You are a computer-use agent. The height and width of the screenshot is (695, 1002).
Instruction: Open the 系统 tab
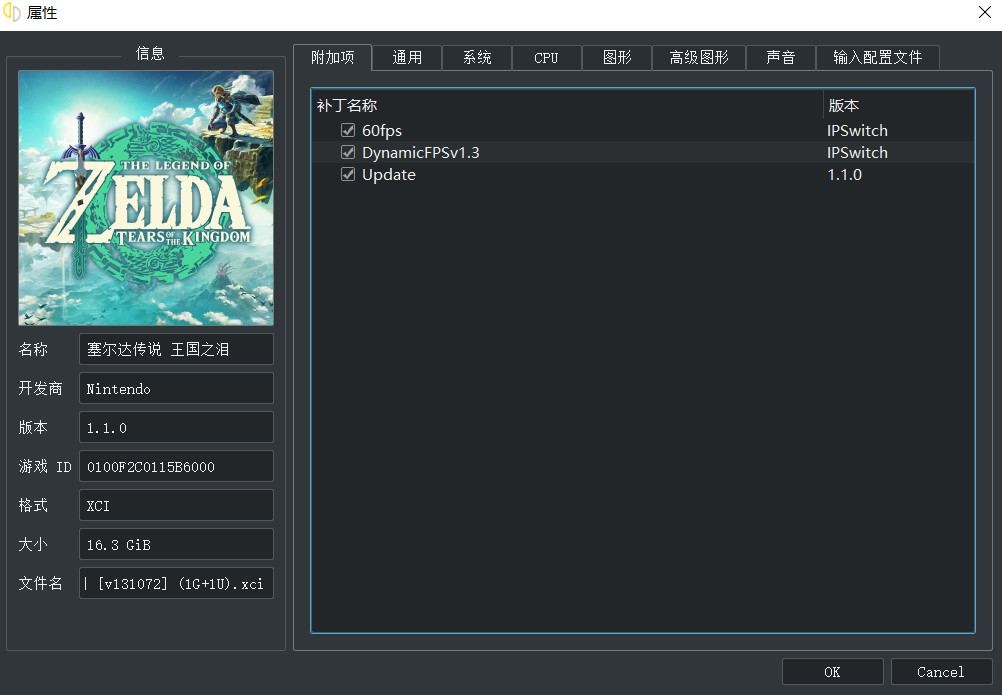pyautogui.click(x=476, y=57)
